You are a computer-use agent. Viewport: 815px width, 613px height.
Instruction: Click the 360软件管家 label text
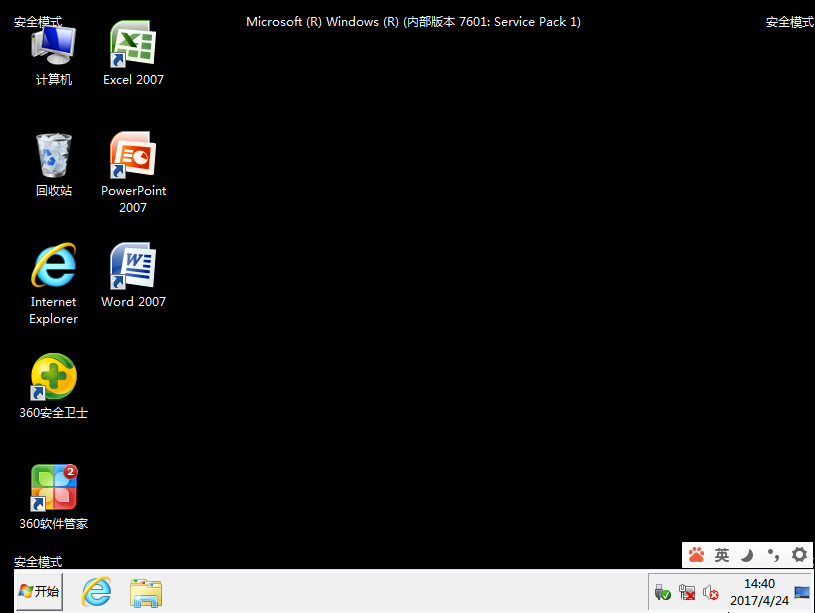[54, 524]
